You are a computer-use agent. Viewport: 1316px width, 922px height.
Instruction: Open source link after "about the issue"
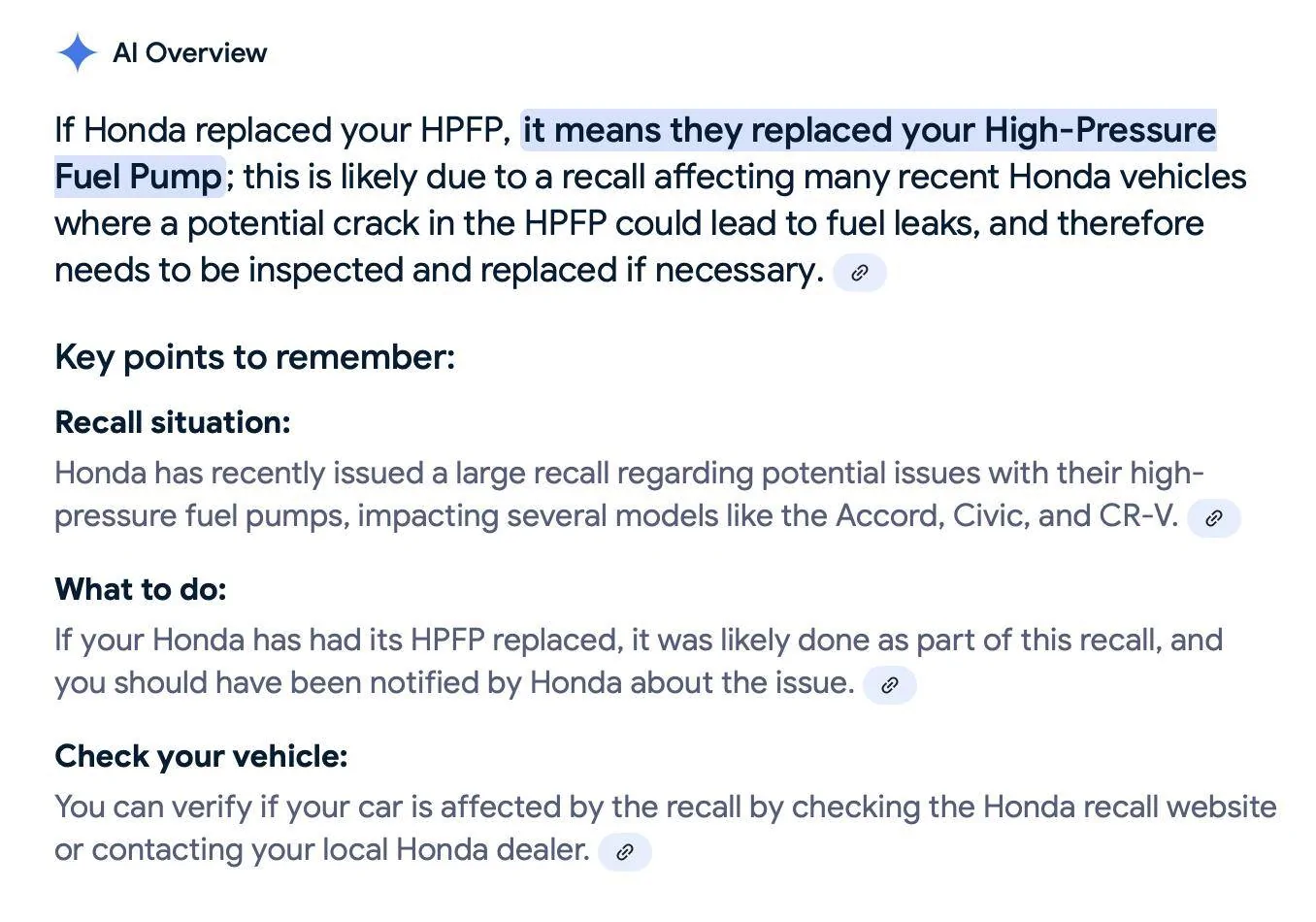click(889, 685)
